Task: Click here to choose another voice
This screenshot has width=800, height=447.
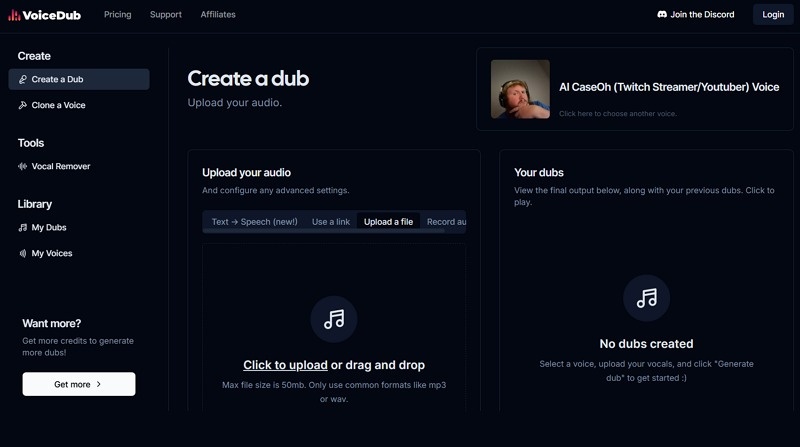Action: (x=618, y=114)
